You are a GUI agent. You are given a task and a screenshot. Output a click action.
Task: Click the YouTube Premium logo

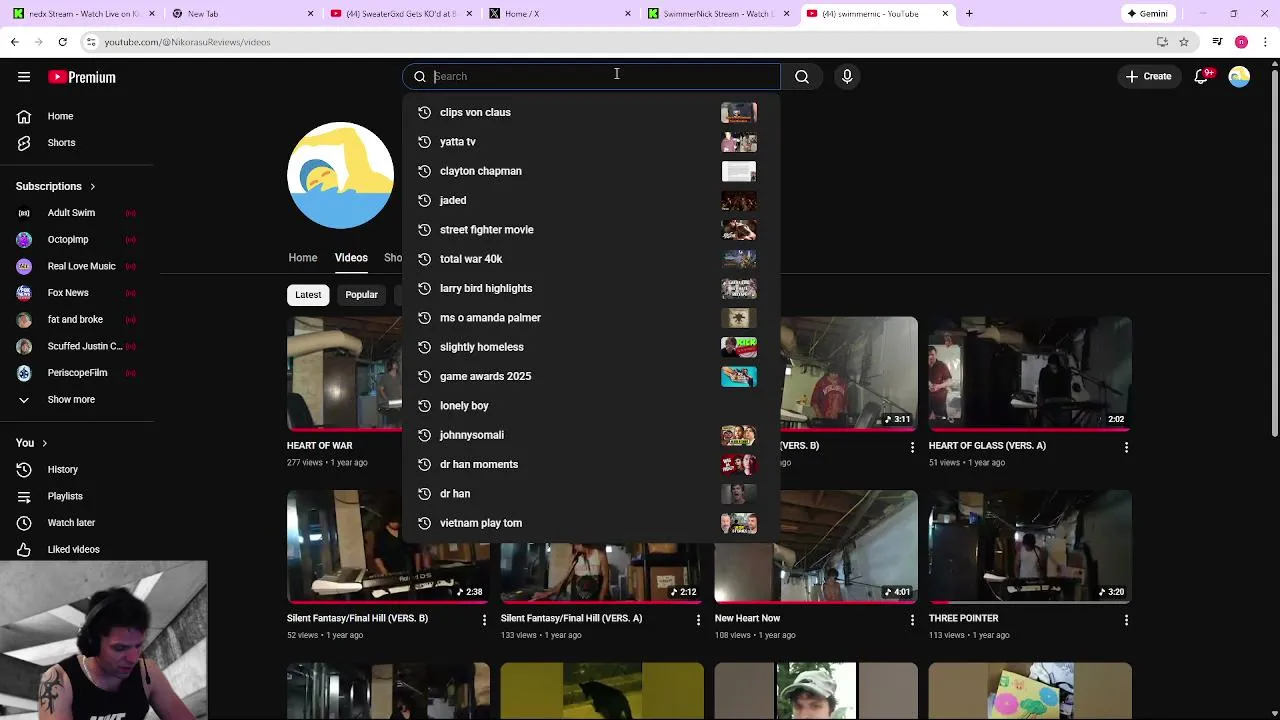pyautogui.click(x=82, y=77)
